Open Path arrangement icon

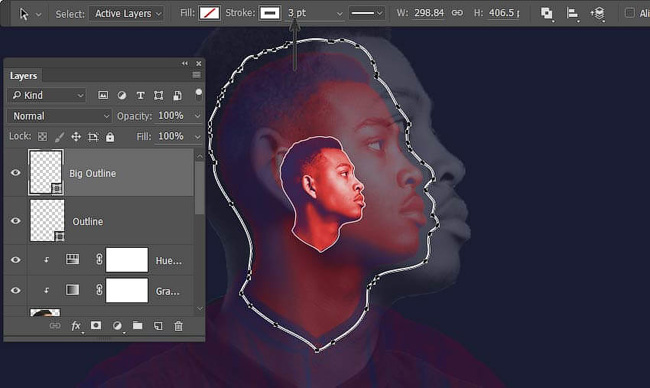[x=597, y=14]
